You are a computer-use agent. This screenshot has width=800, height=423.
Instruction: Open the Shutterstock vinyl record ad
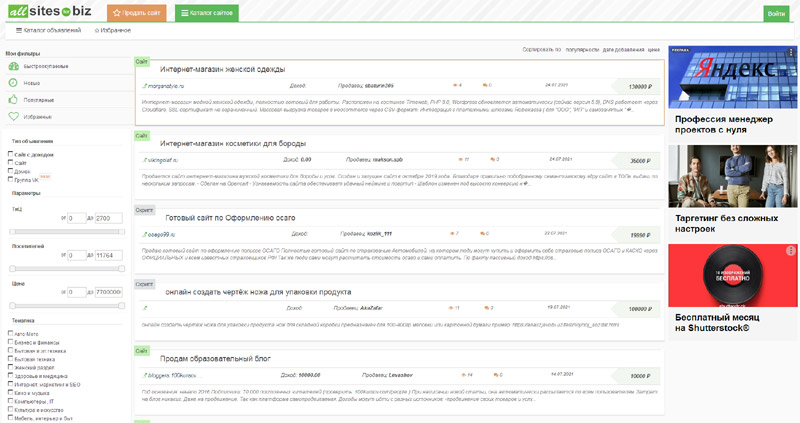732,276
